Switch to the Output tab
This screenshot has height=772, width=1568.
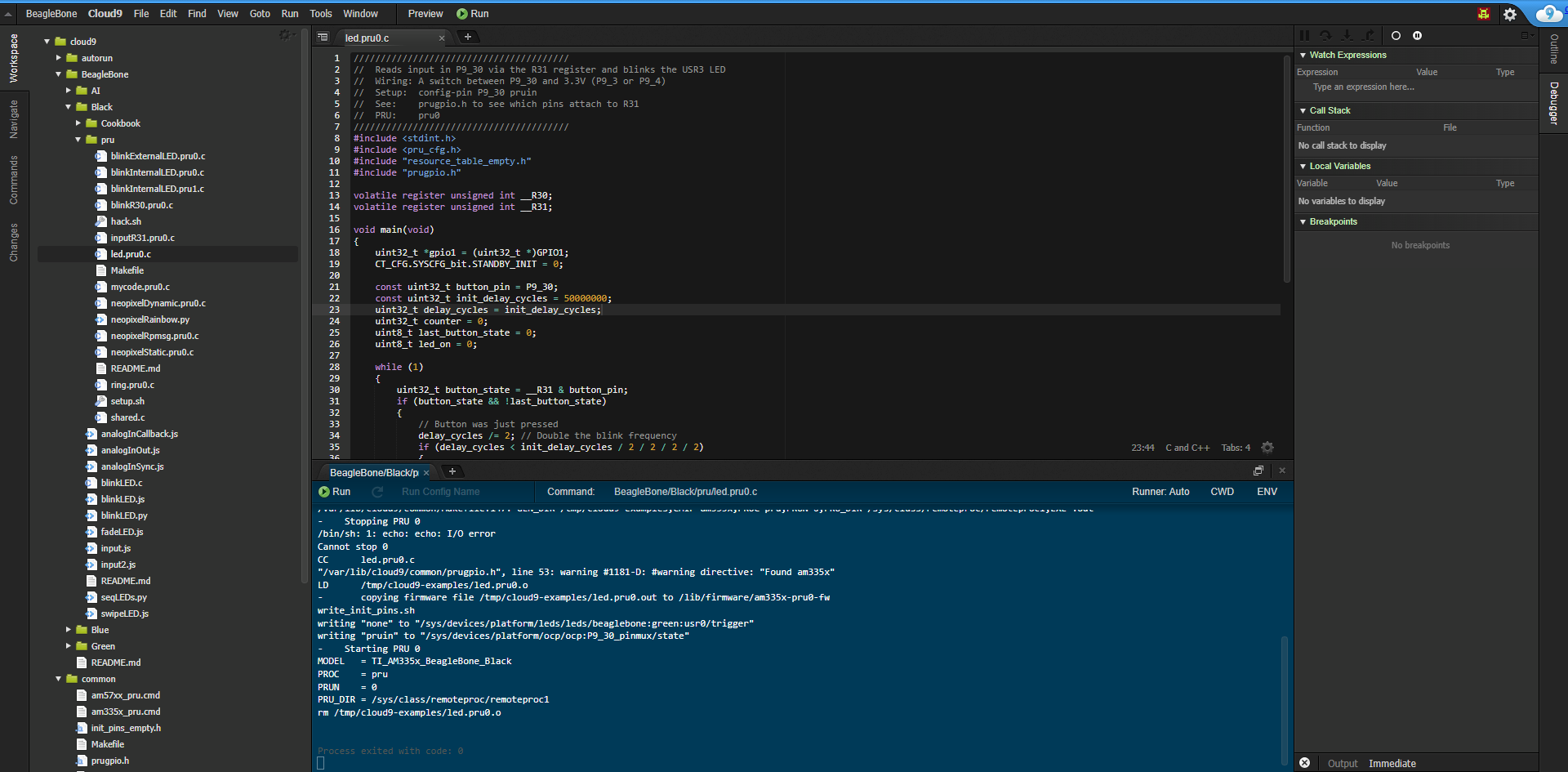(x=1343, y=764)
